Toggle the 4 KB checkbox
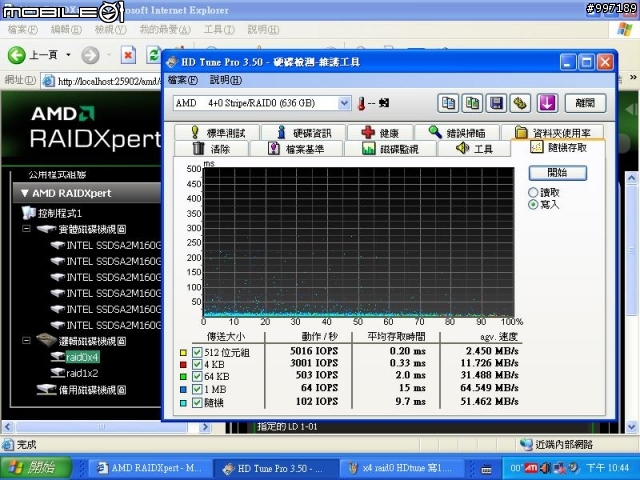Screen dimensions: 640x480 tap(197, 364)
